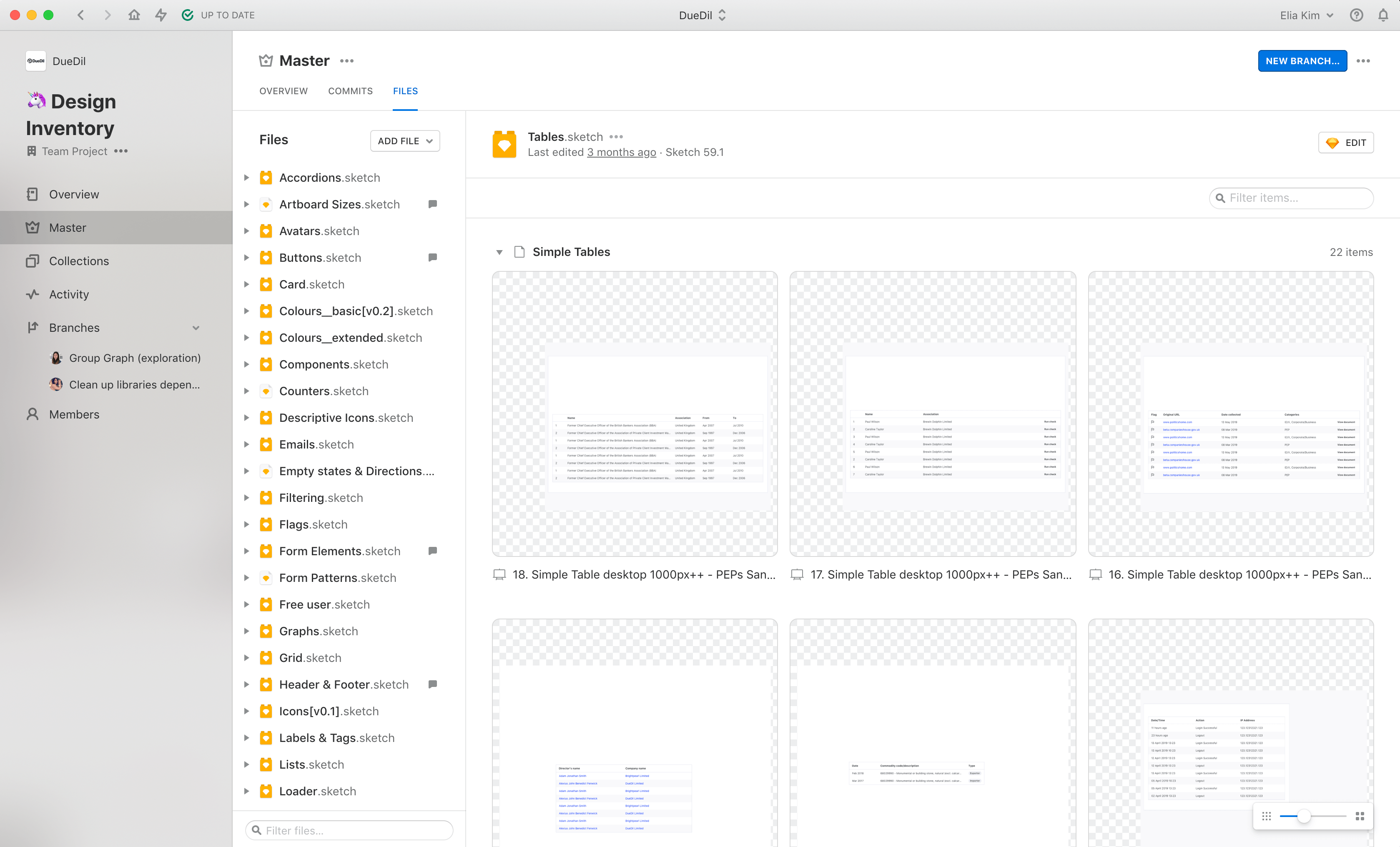Open more options beside NEW BRANCH button

click(x=1363, y=61)
